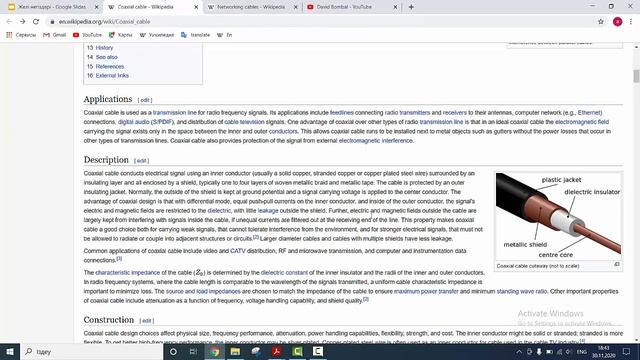Close the David Bombal YouTube tab
Image resolution: width=640 pixels, height=360 pixels.
click(395, 7)
